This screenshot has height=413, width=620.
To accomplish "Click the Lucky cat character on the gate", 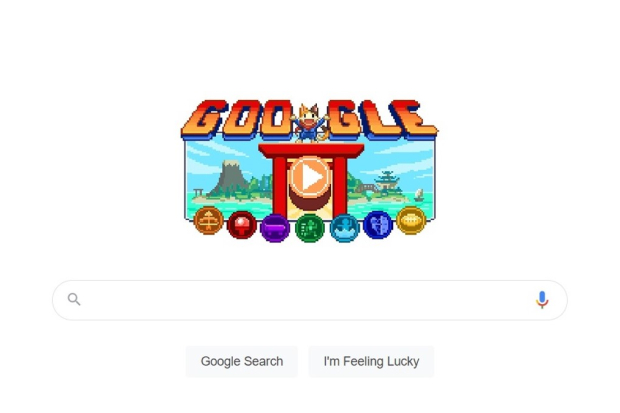I will click(310, 123).
